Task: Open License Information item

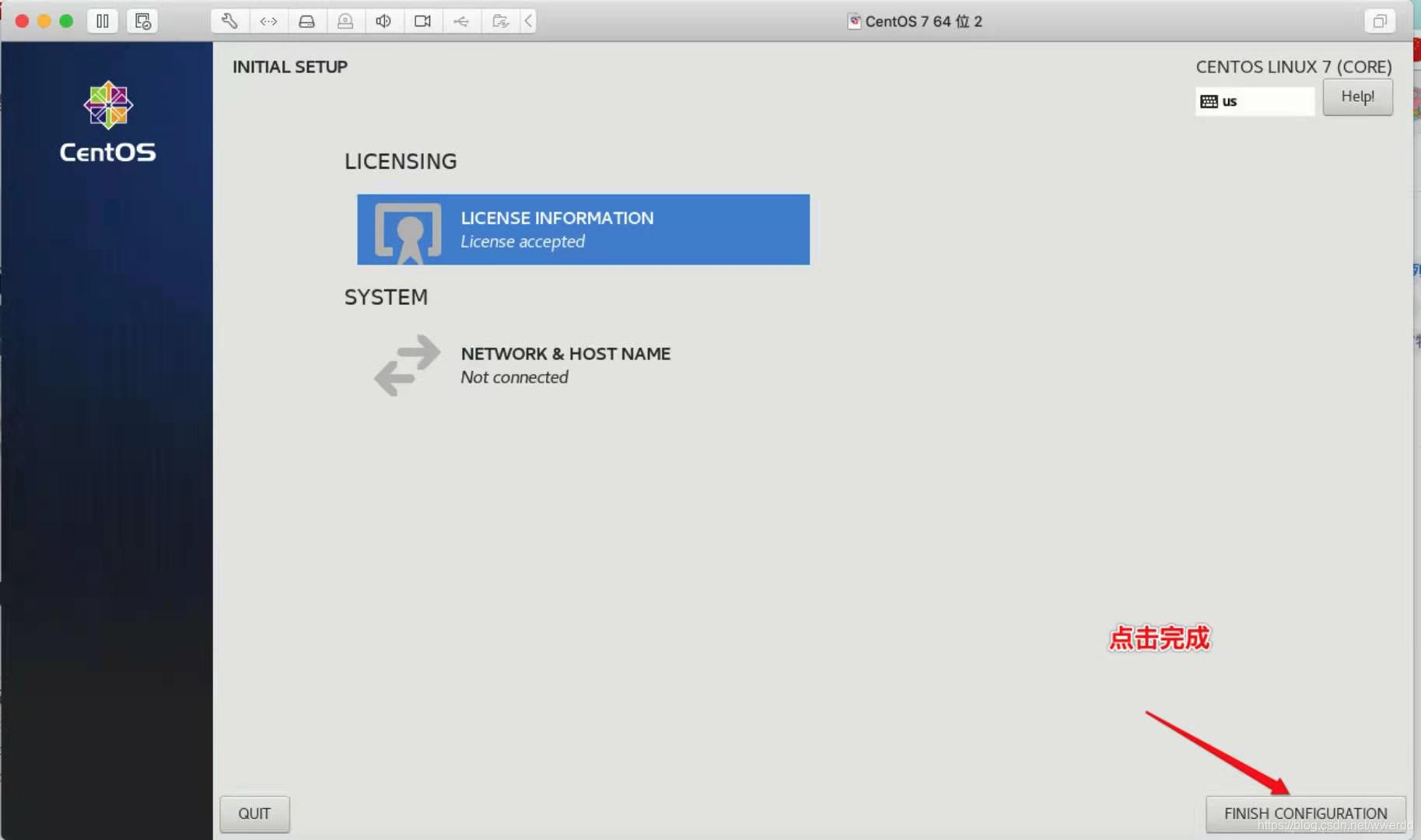Action: pos(583,229)
